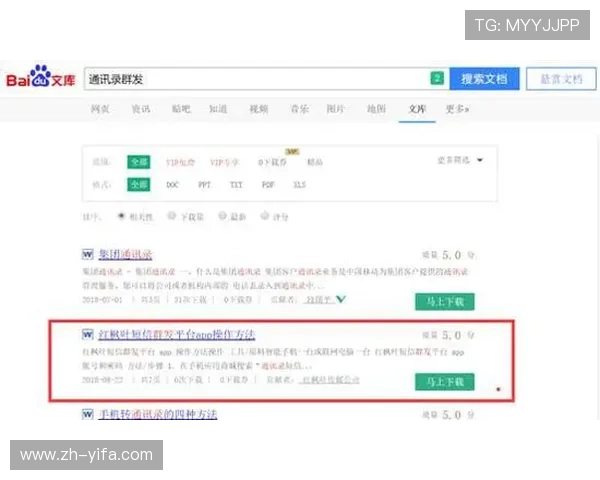Filter results by PPT format

pyautogui.click(x=204, y=185)
